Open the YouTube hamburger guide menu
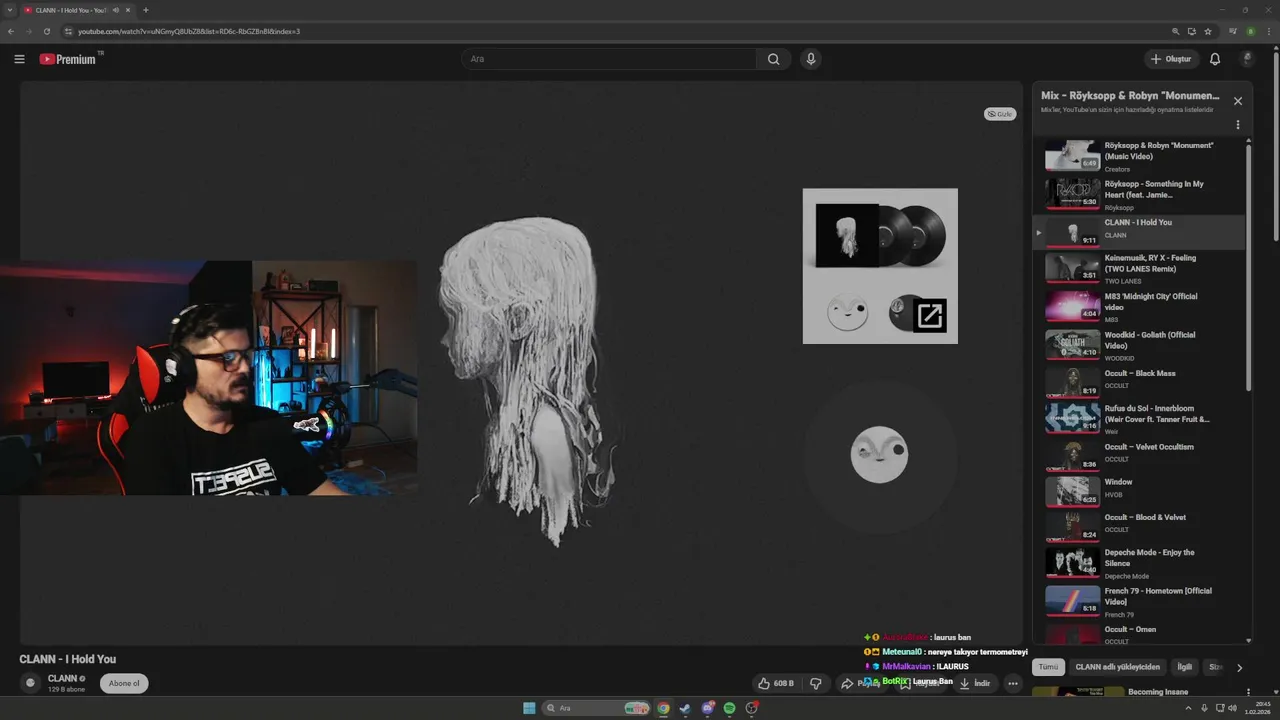The height and width of the screenshot is (720, 1280). [x=19, y=59]
